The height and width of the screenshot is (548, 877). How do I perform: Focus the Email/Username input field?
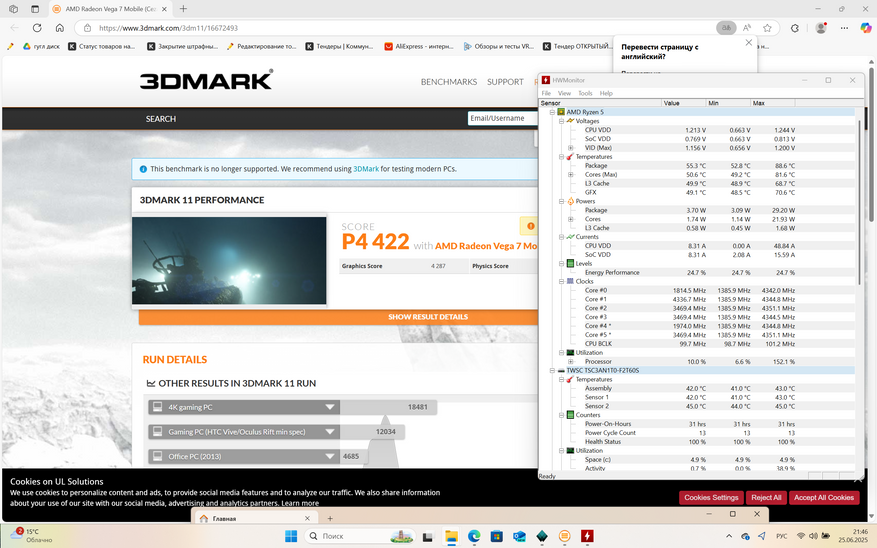[x=502, y=118]
